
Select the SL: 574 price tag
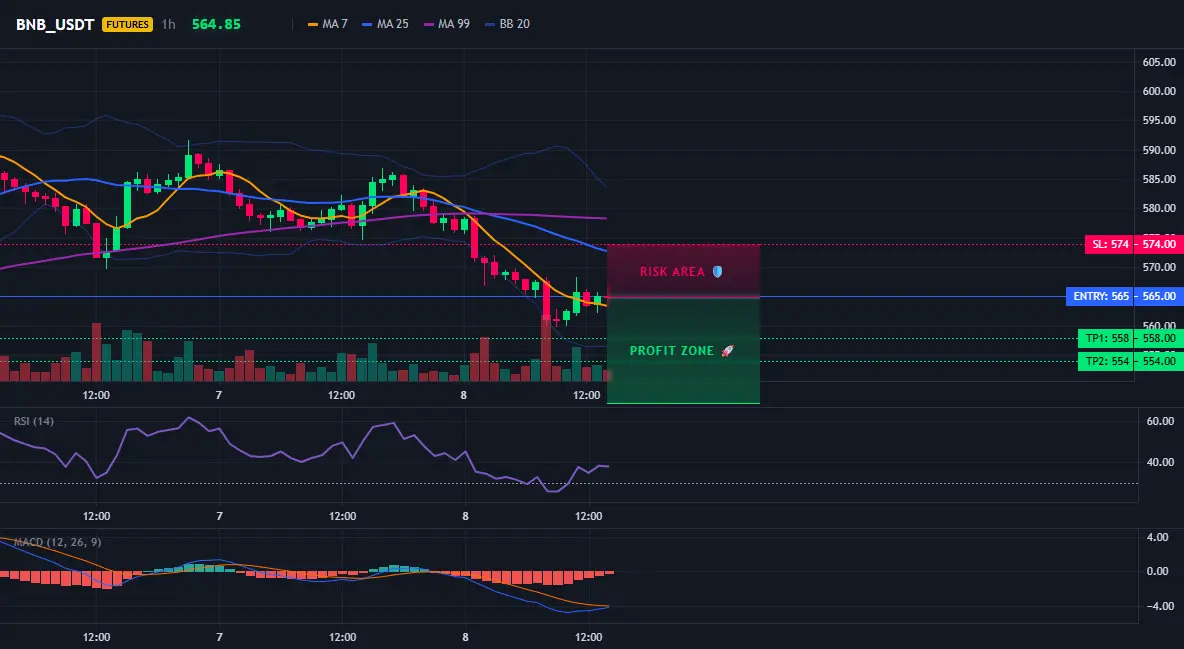coord(1110,244)
